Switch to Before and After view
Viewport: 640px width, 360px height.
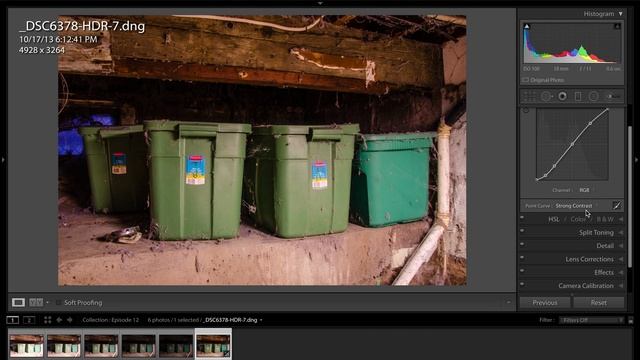(x=36, y=302)
